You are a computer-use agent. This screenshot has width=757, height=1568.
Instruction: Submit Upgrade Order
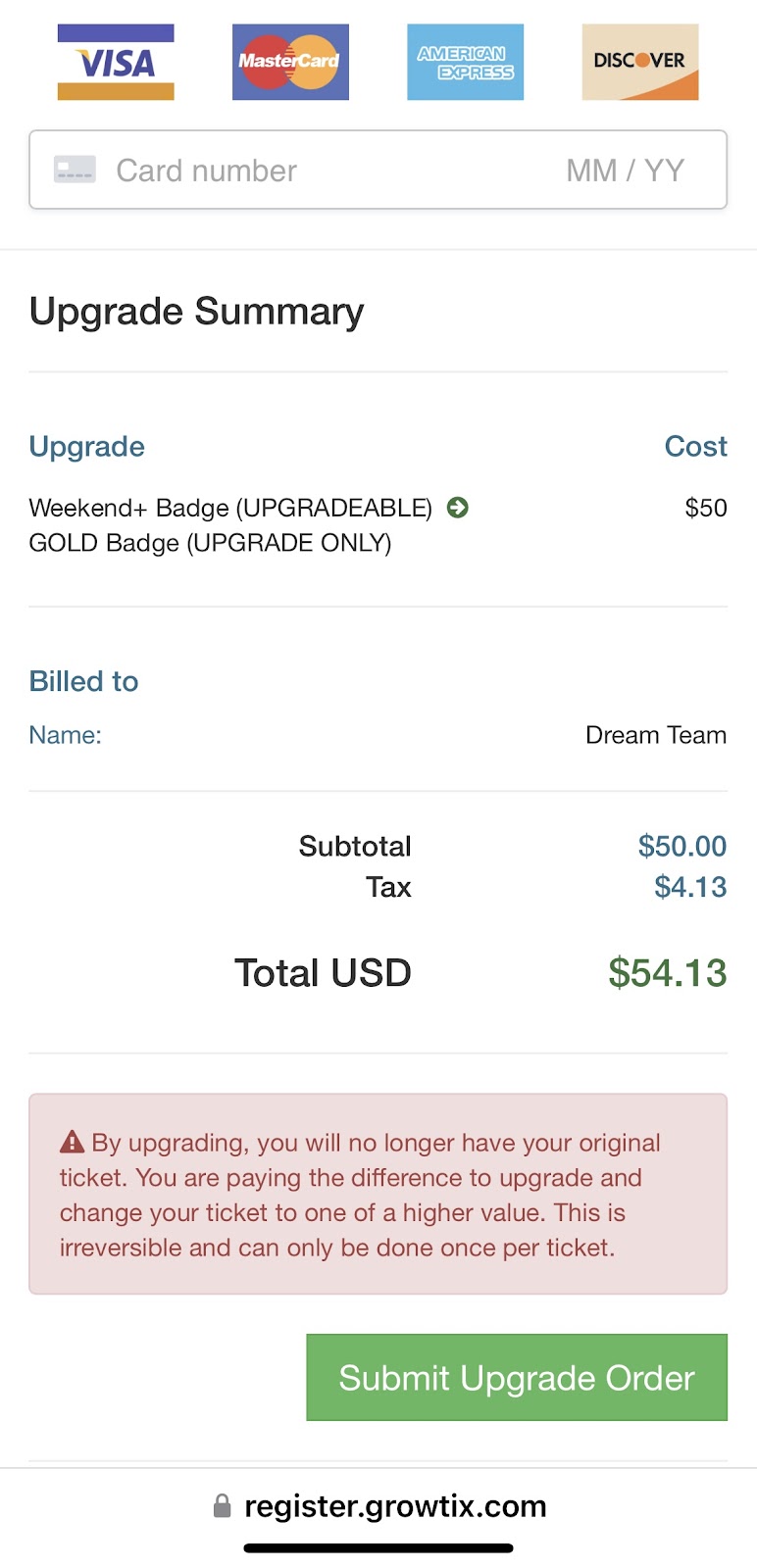pyautogui.click(x=517, y=1377)
